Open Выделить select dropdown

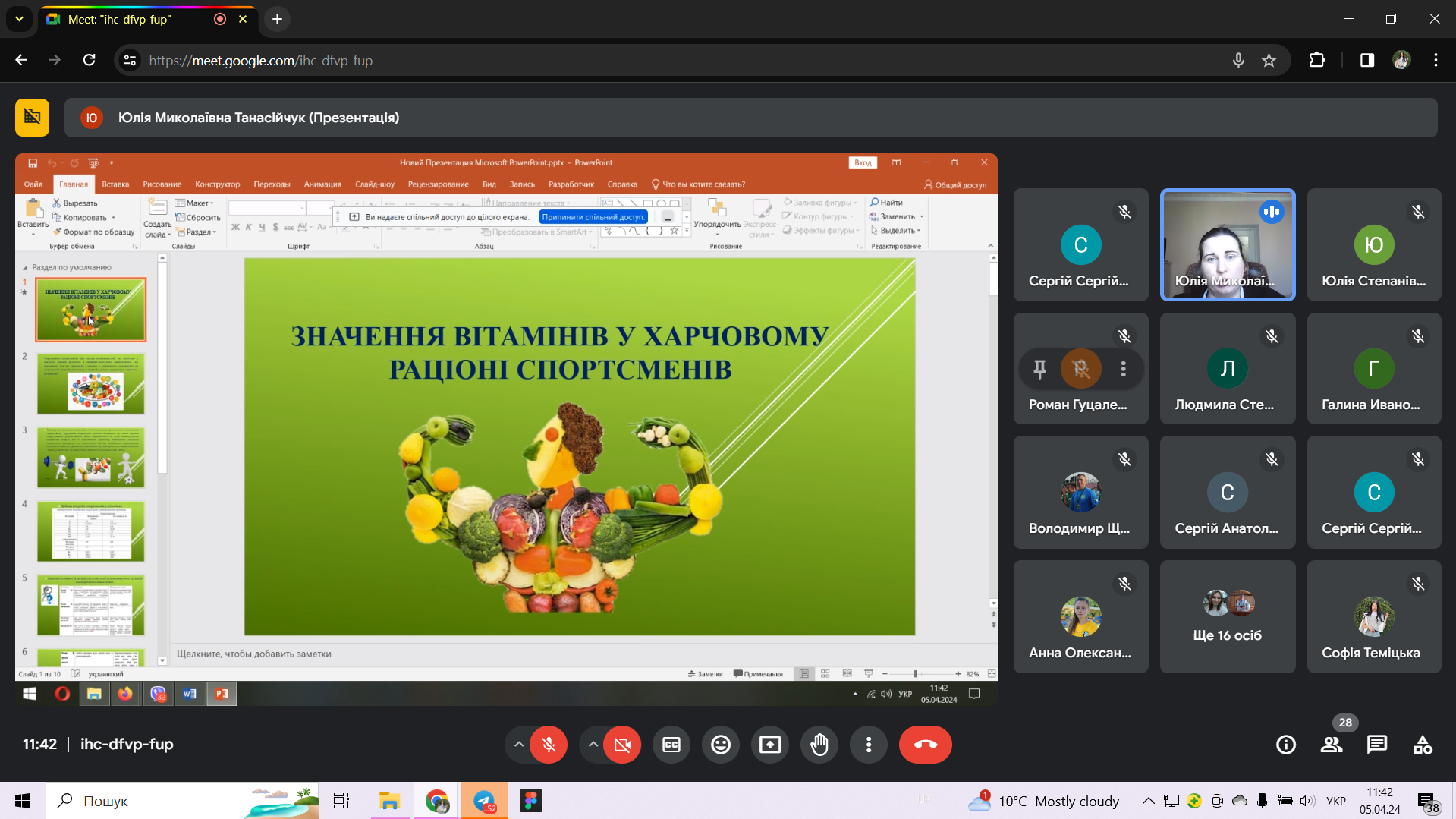coord(895,231)
